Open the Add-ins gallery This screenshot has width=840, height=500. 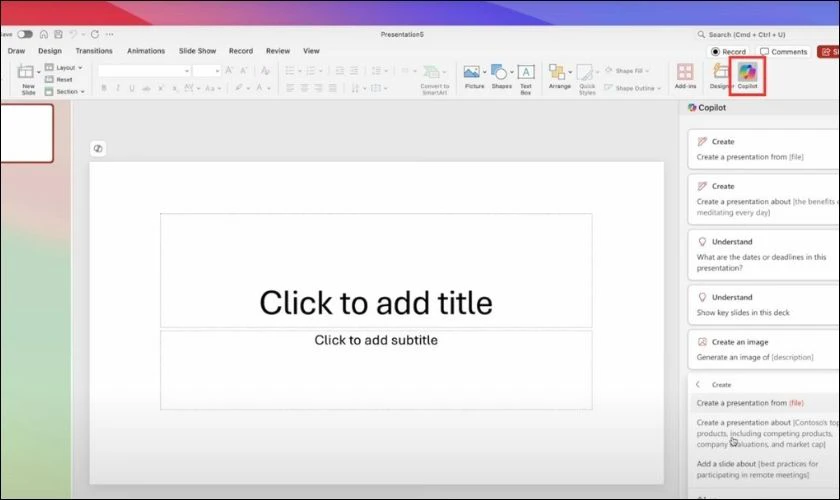[685, 76]
